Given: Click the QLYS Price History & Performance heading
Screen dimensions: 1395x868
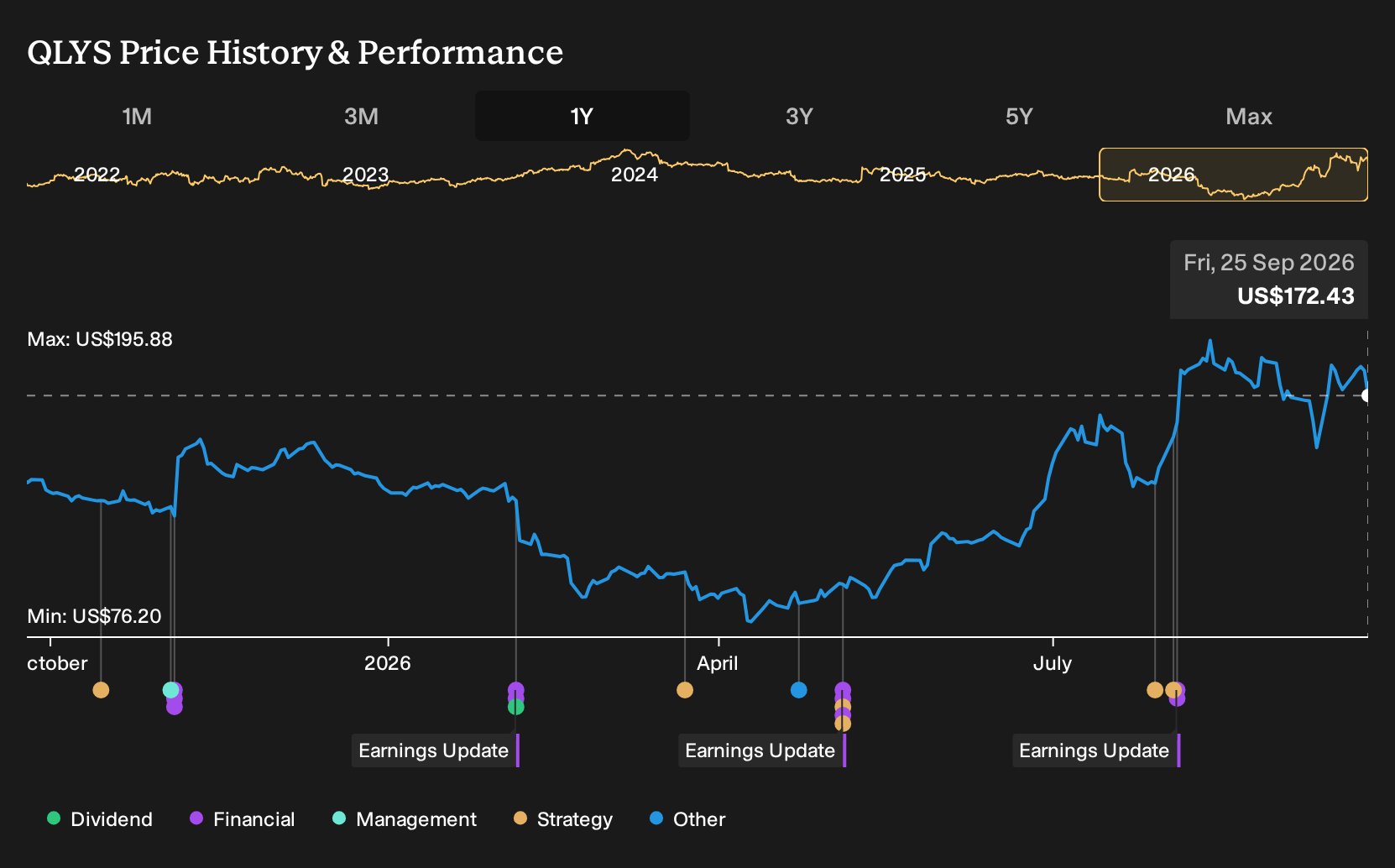Looking at the screenshot, I should click(x=295, y=52).
